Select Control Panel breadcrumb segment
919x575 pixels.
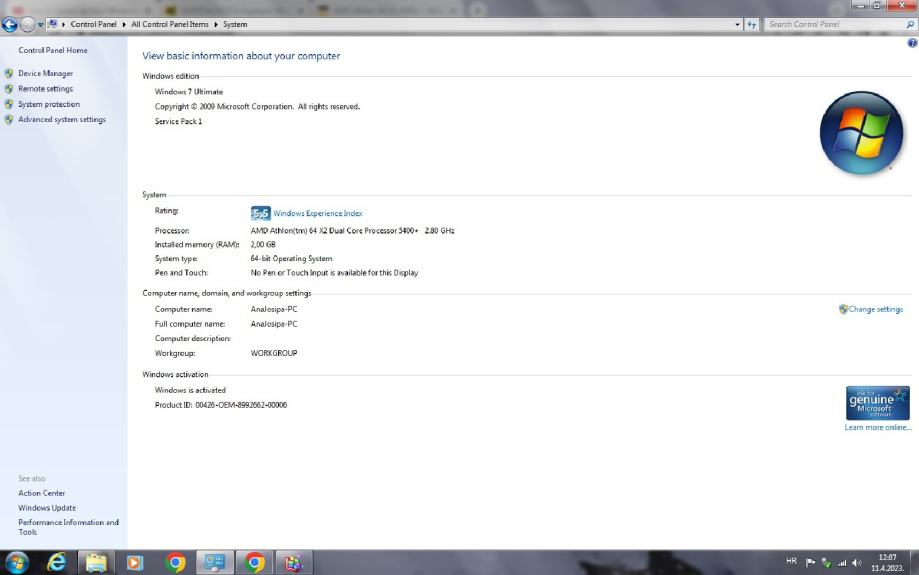93,24
